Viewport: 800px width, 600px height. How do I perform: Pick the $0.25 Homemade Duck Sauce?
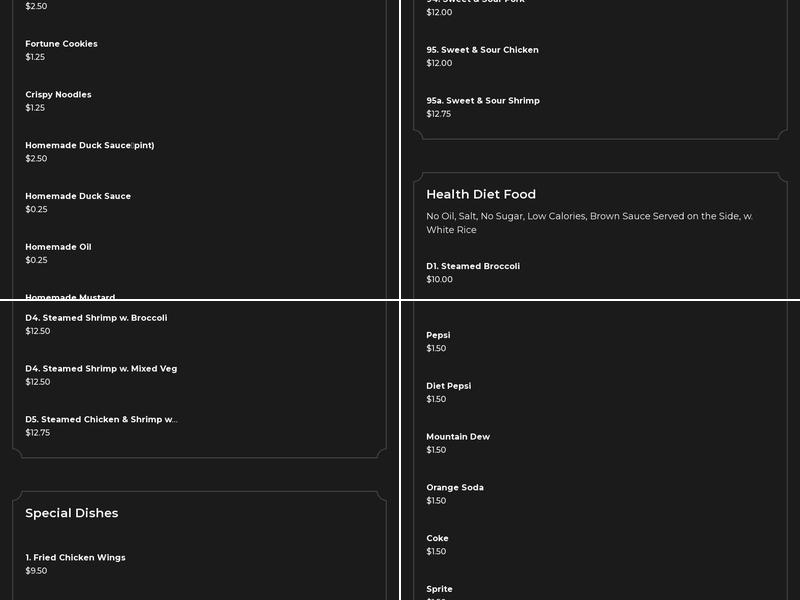78,197
